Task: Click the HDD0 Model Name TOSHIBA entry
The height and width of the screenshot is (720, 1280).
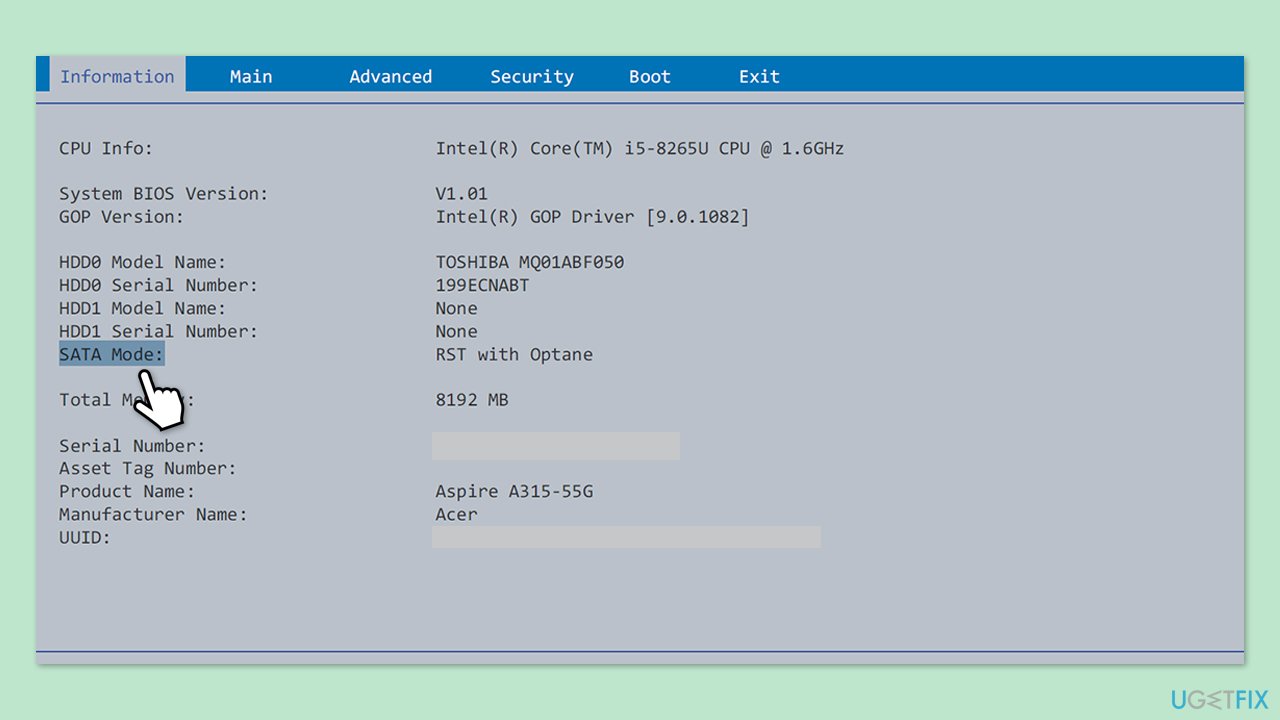Action: pyautogui.click(x=529, y=262)
